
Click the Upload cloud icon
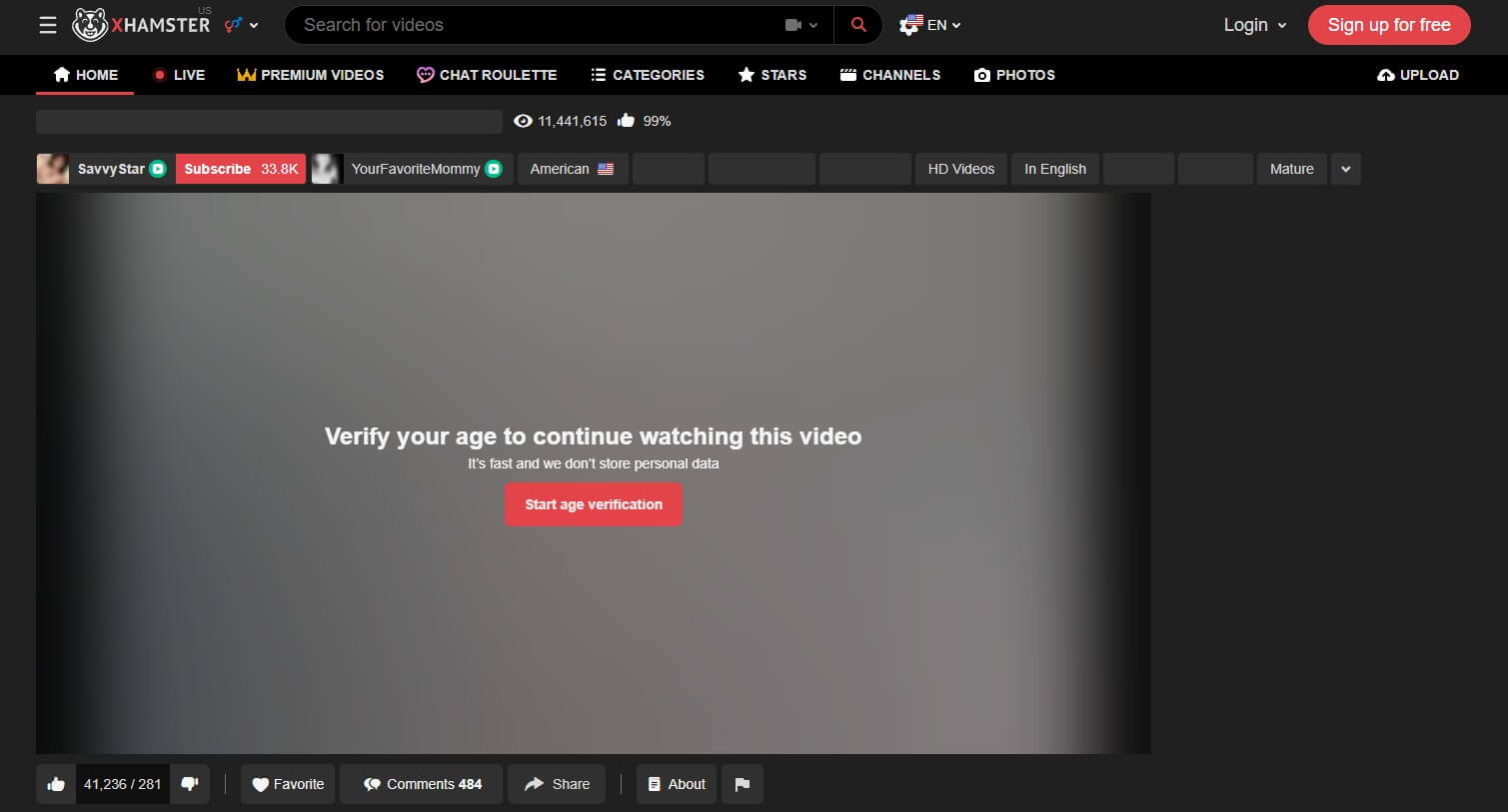coord(1386,74)
